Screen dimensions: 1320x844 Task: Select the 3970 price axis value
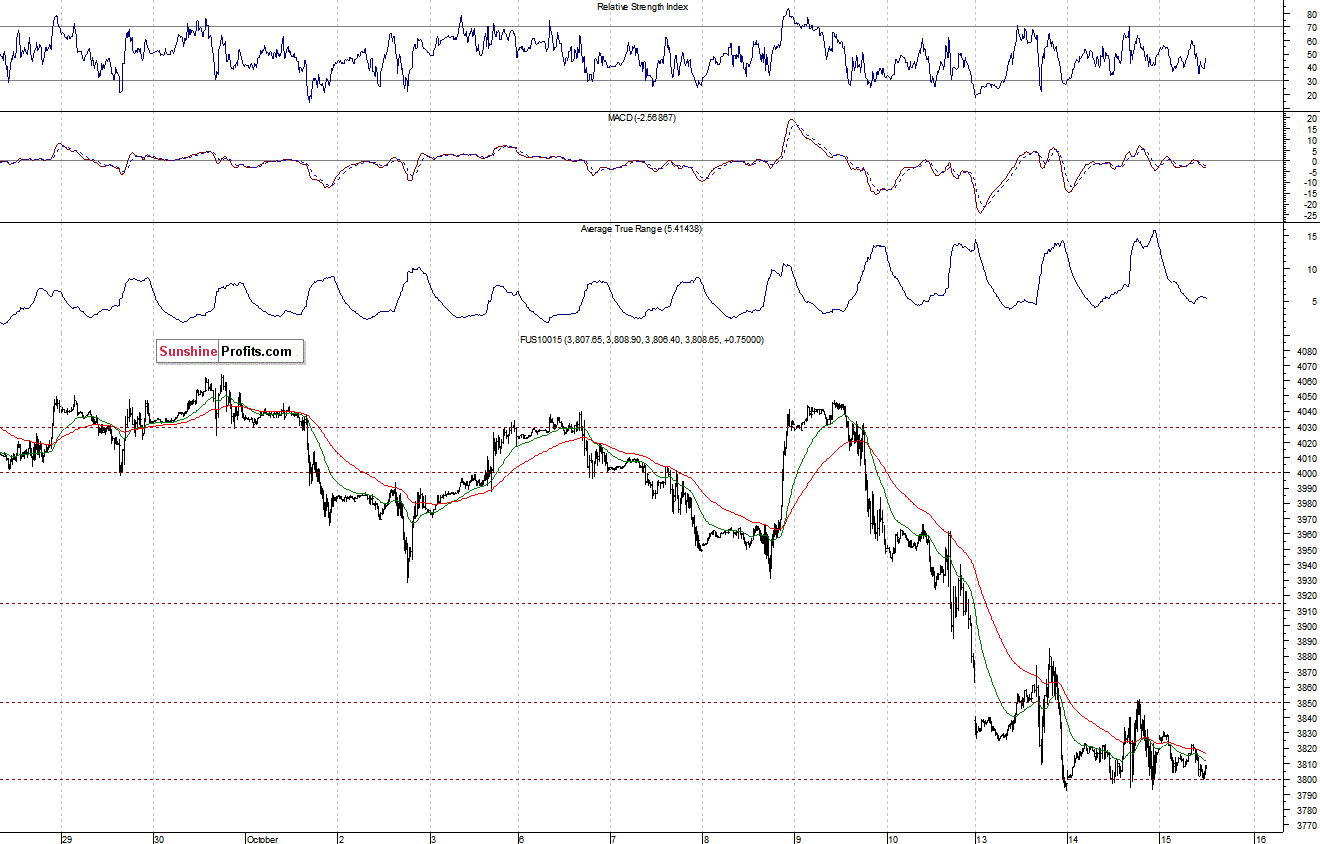[1305, 520]
